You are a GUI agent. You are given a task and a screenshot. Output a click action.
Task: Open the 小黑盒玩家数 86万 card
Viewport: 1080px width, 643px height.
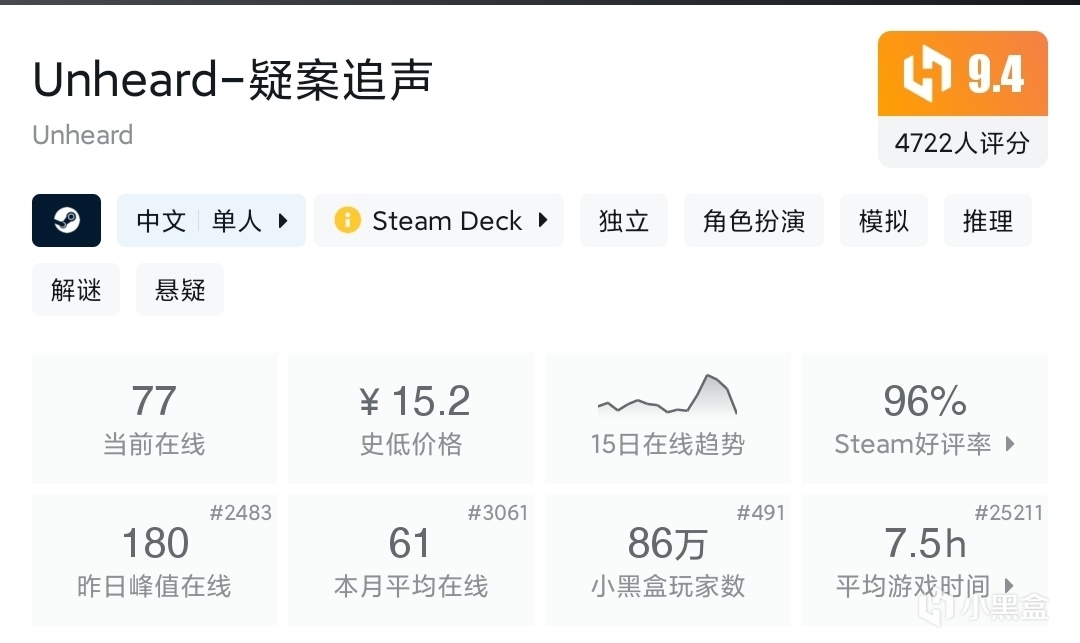click(x=668, y=560)
